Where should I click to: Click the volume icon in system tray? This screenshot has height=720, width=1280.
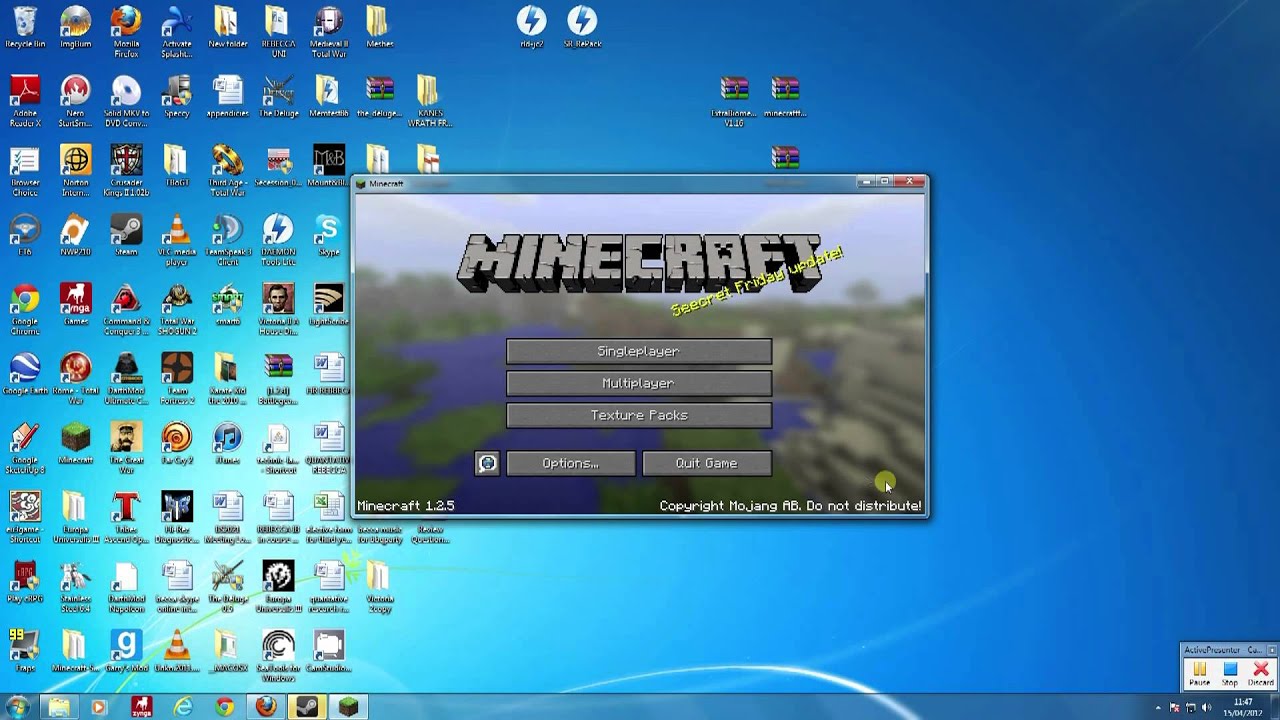pos(1208,707)
